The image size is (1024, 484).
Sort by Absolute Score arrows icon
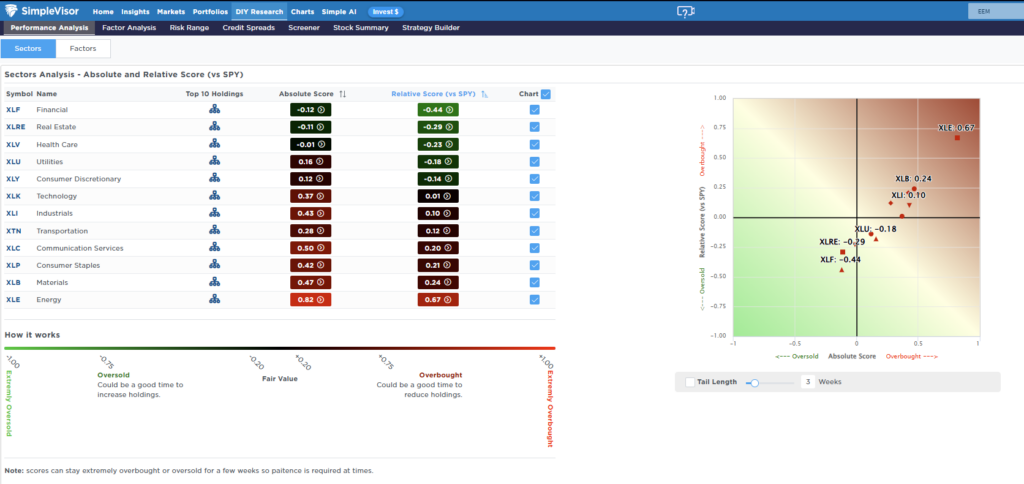[342, 94]
